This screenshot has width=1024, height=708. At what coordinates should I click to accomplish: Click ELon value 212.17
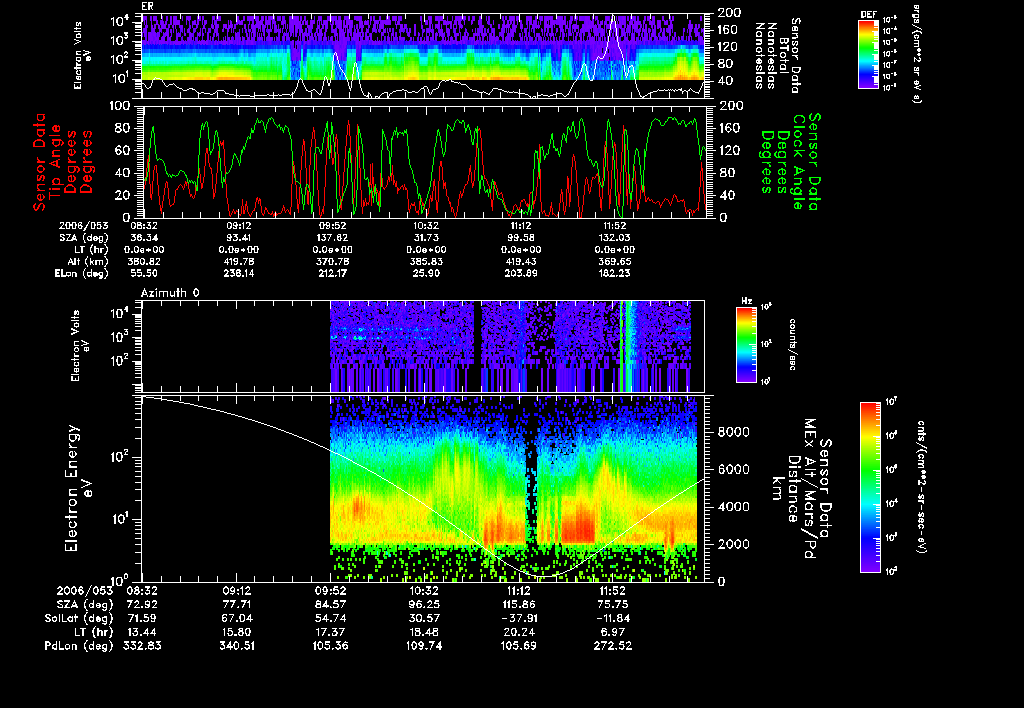point(332,273)
